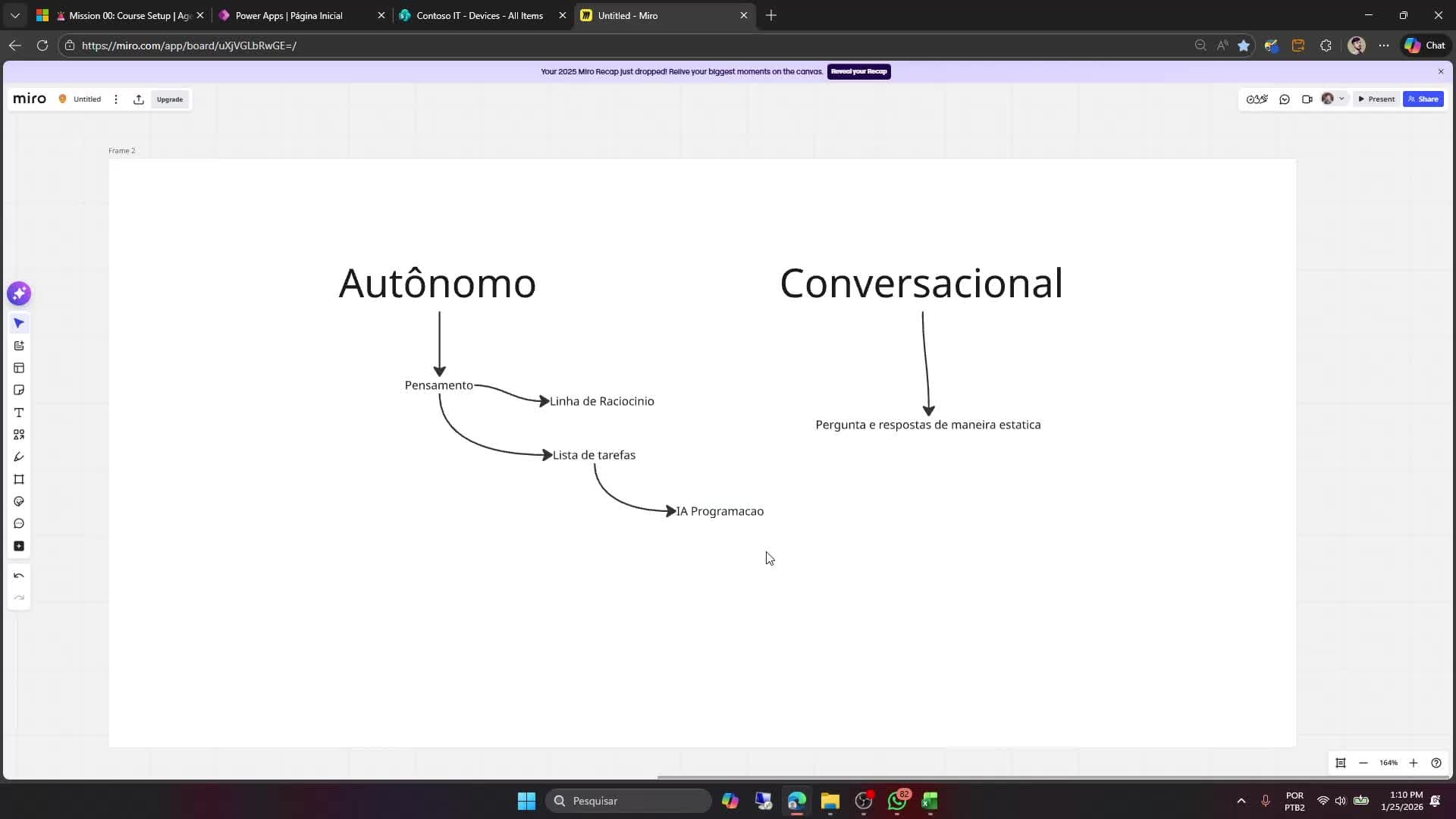Click the Share button
Viewport: 1456px width, 819px height.
1423,99
